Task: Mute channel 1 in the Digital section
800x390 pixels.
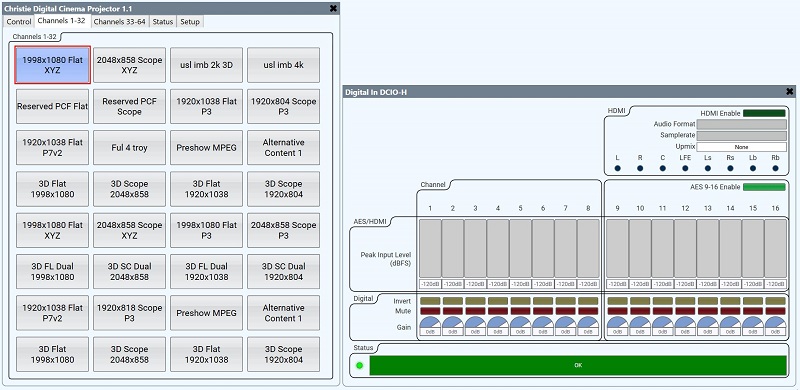Action: click(x=430, y=311)
